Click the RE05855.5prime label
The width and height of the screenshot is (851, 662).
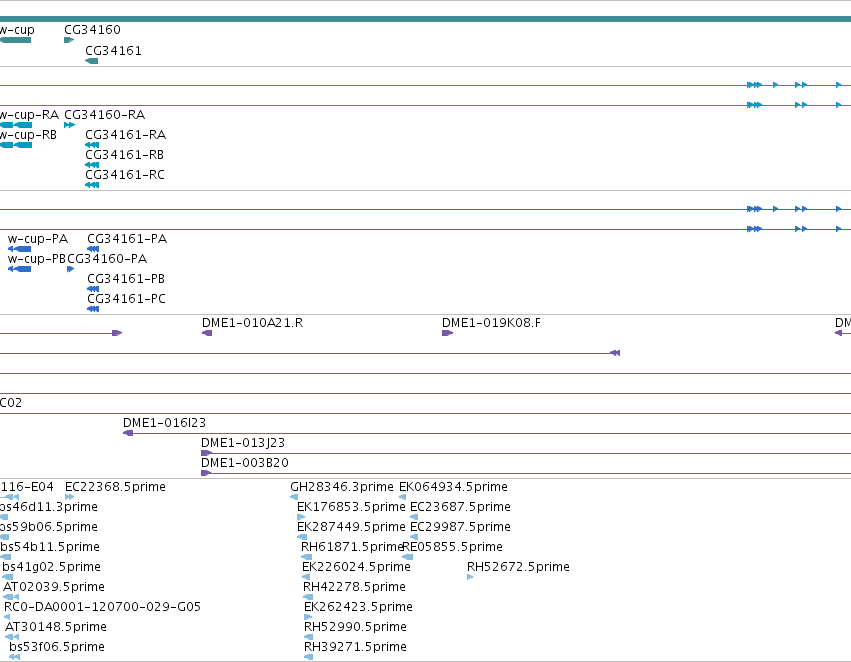tap(453, 548)
